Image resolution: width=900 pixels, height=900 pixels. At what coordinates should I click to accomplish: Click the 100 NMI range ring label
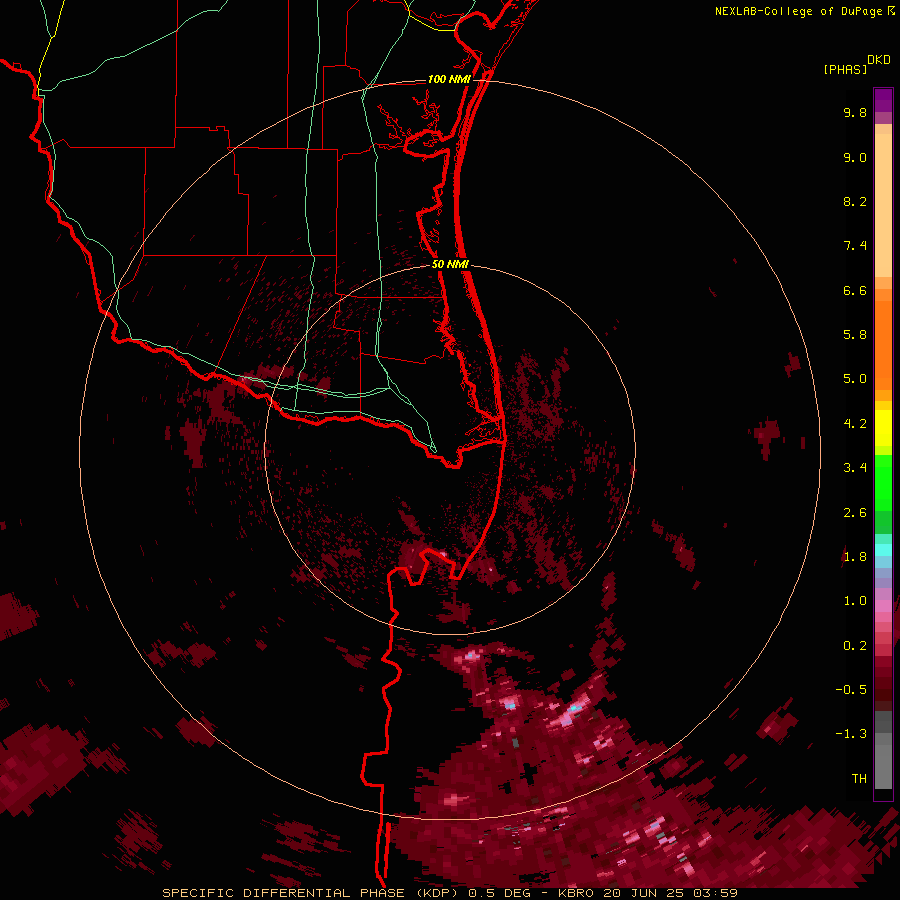click(x=449, y=79)
